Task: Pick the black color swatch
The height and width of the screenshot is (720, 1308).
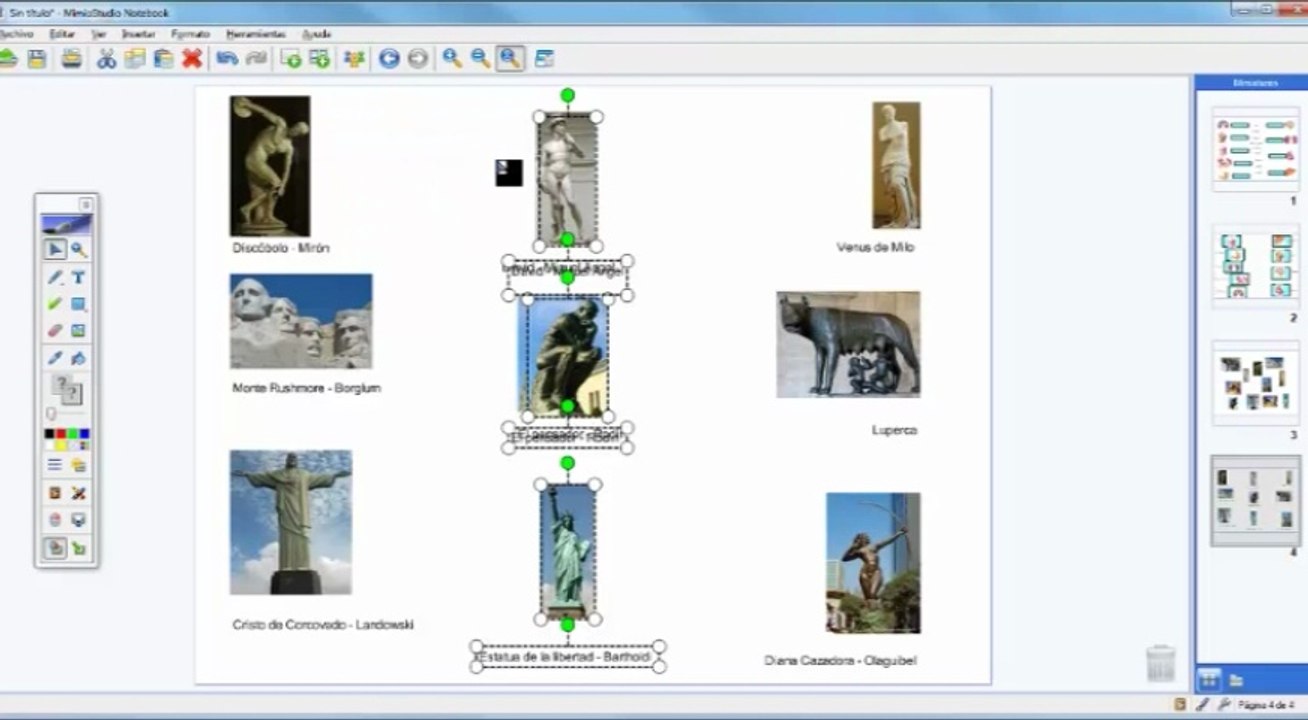Action: 49,434
